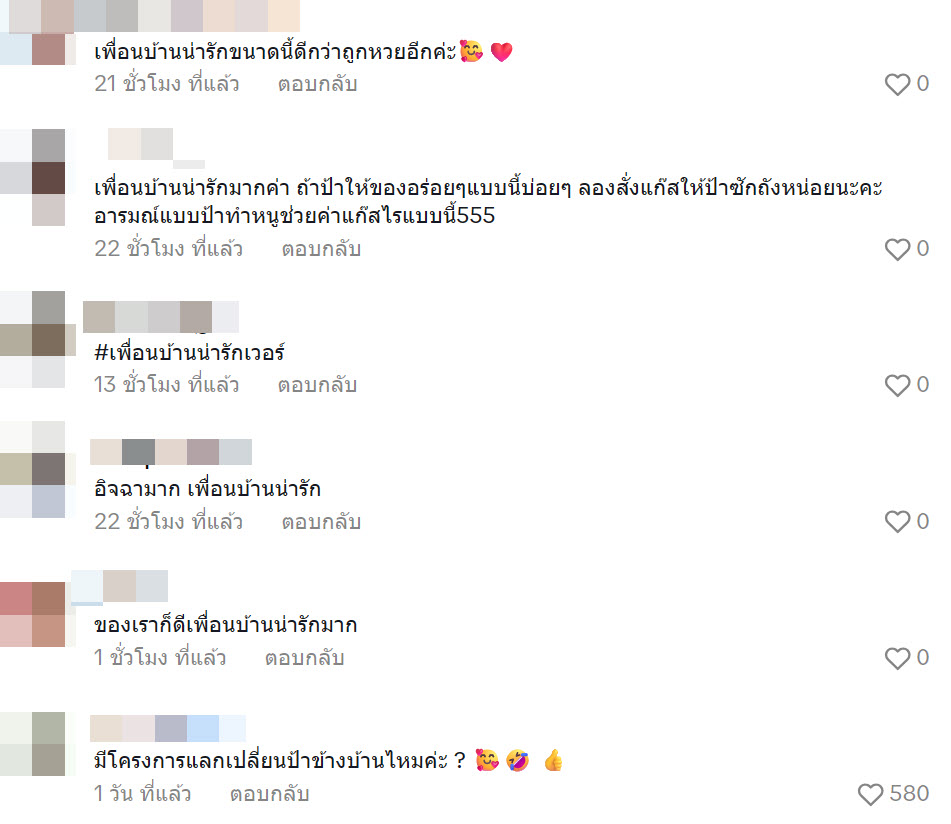Like the comment about ordering gas for auntie
The width and height of the screenshot is (951, 824).
897,249
